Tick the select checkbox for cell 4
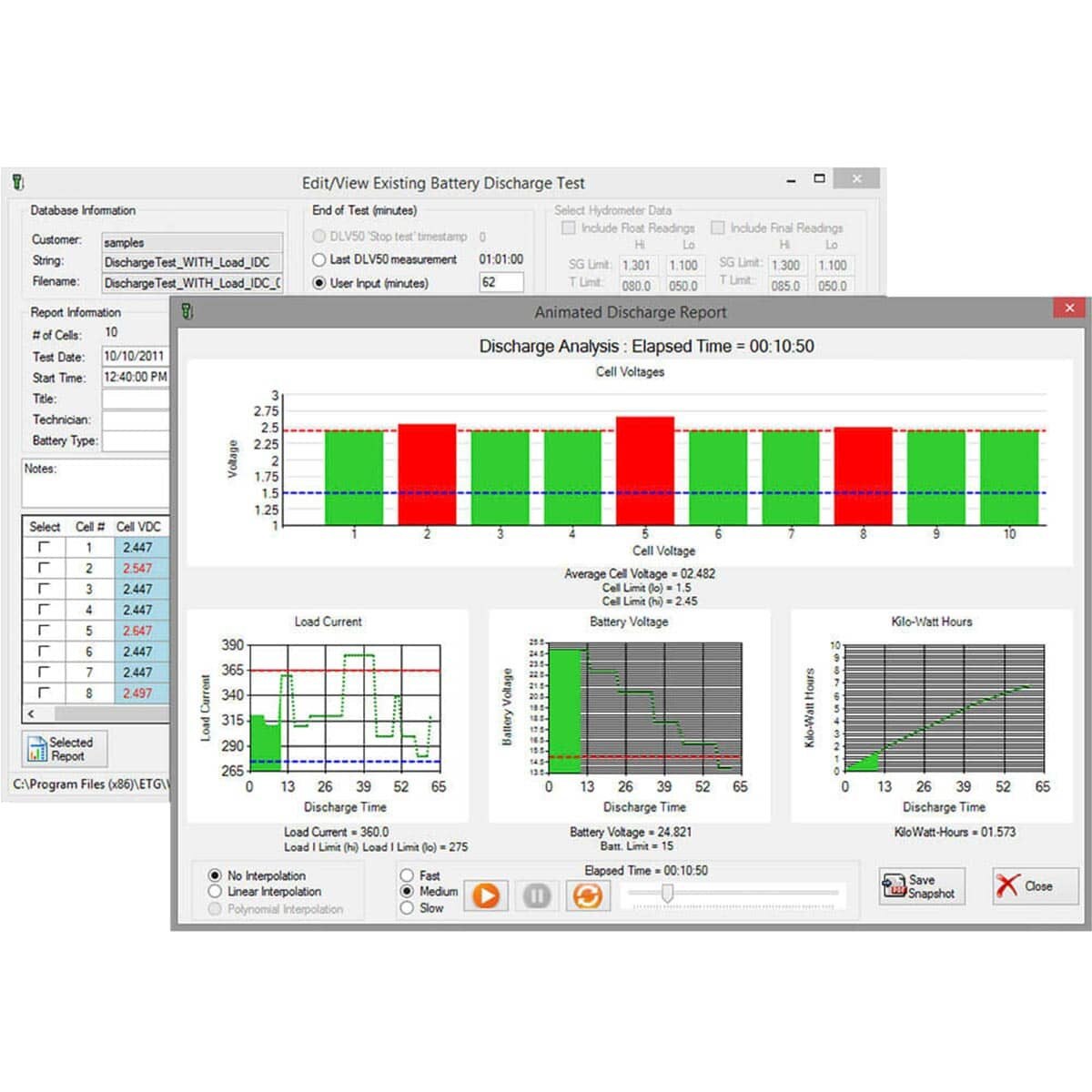This screenshot has width=1092, height=1092. [44, 610]
